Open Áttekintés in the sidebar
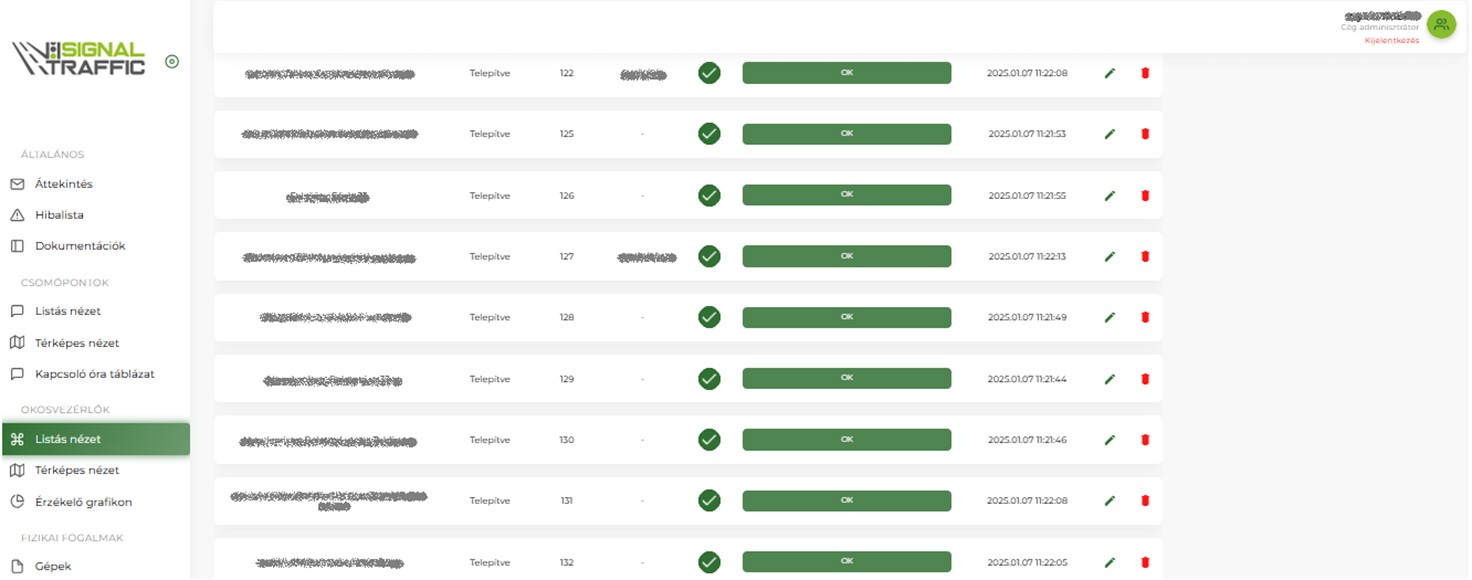The height and width of the screenshot is (580, 1472). click(64, 184)
